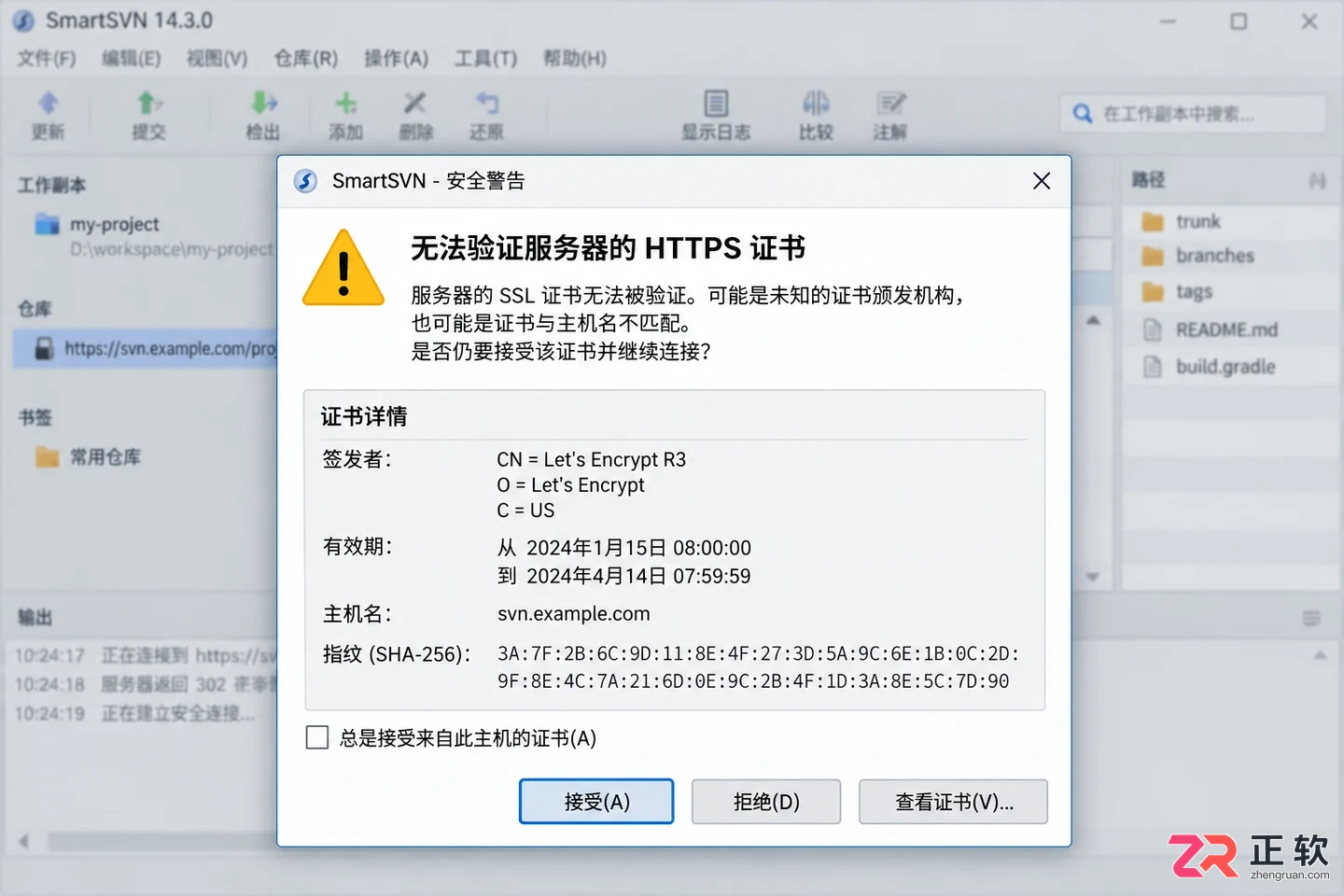
Task: Open the 文件(F) menu
Action: click(47, 59)
